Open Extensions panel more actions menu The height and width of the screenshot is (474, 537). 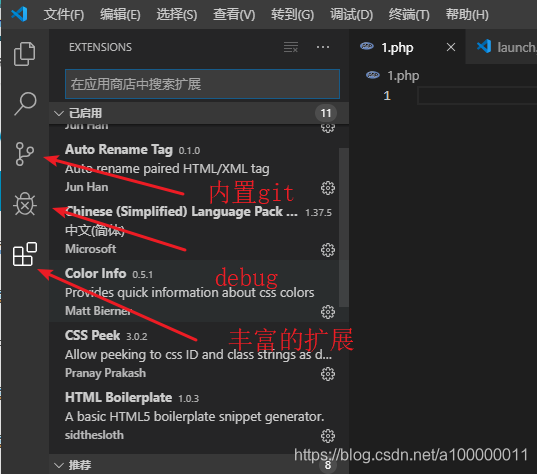coord(323,47)
